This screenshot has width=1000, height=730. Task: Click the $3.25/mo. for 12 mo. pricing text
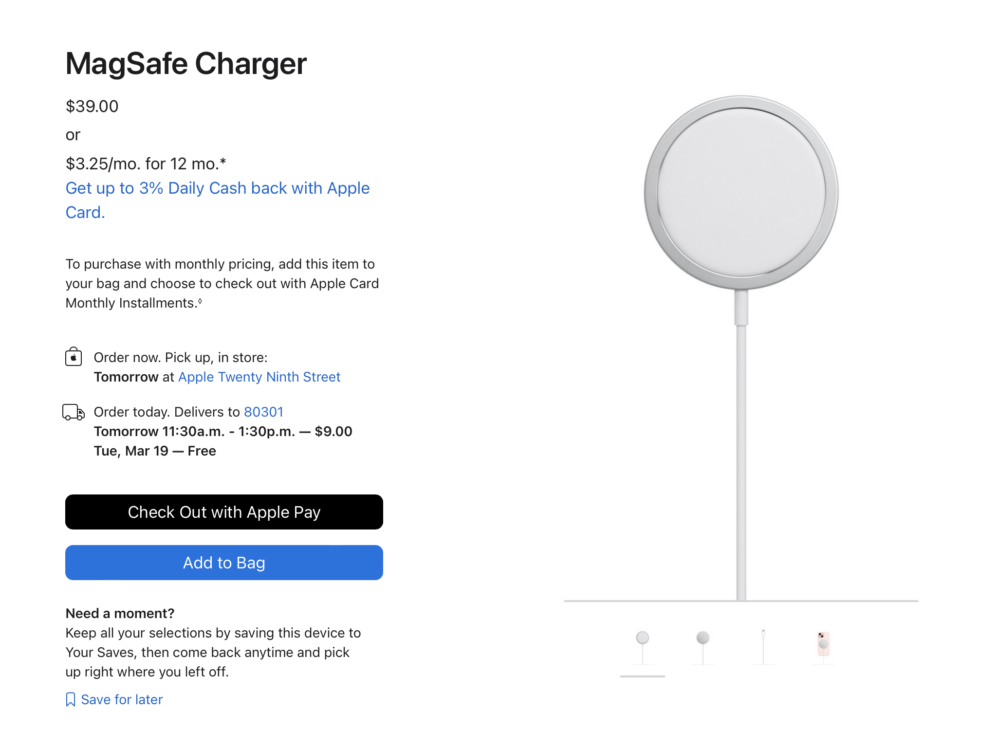[x=146, y=163]
